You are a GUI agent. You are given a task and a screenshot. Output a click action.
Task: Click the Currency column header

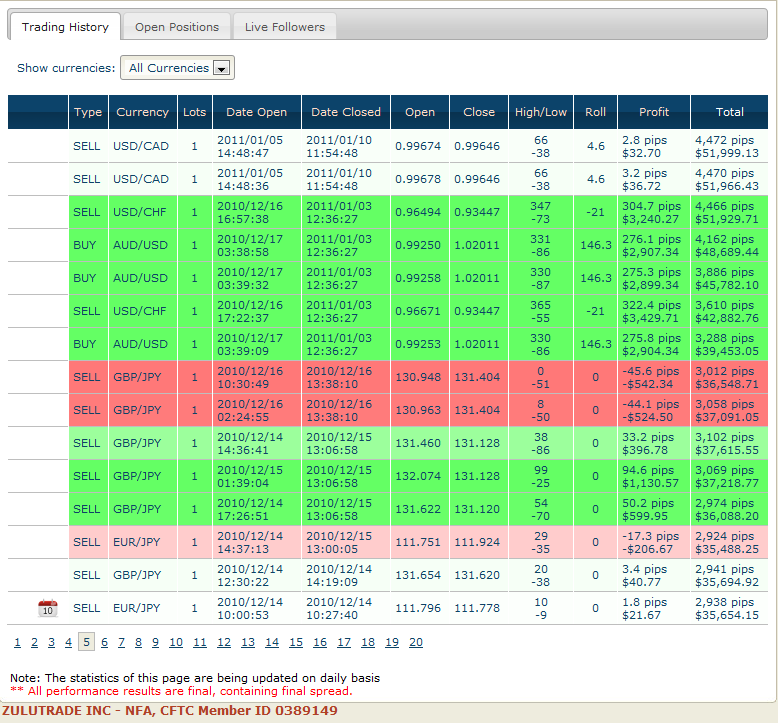142,112
